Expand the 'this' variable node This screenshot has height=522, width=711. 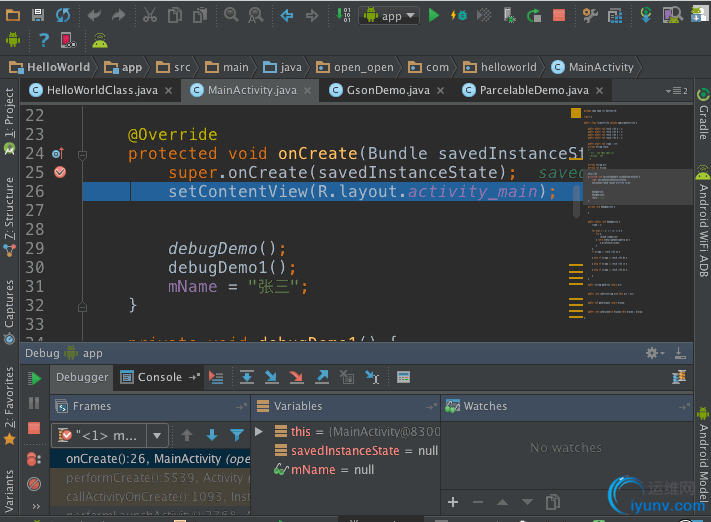[259, 431]
